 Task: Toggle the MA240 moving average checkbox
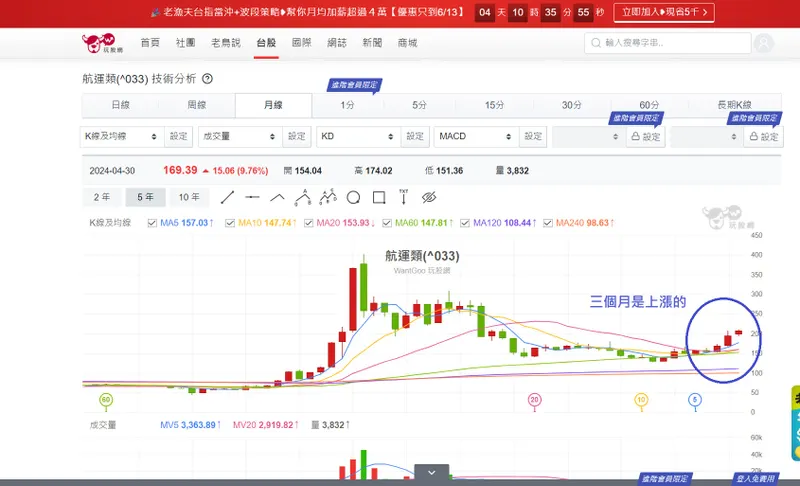(547, 223)
